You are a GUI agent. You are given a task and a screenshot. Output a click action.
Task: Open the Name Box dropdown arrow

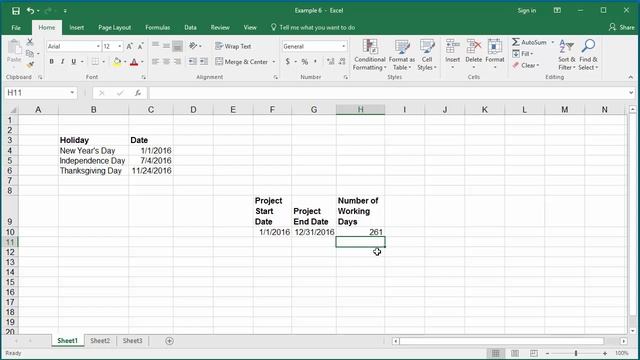click(x=72, y=93)
